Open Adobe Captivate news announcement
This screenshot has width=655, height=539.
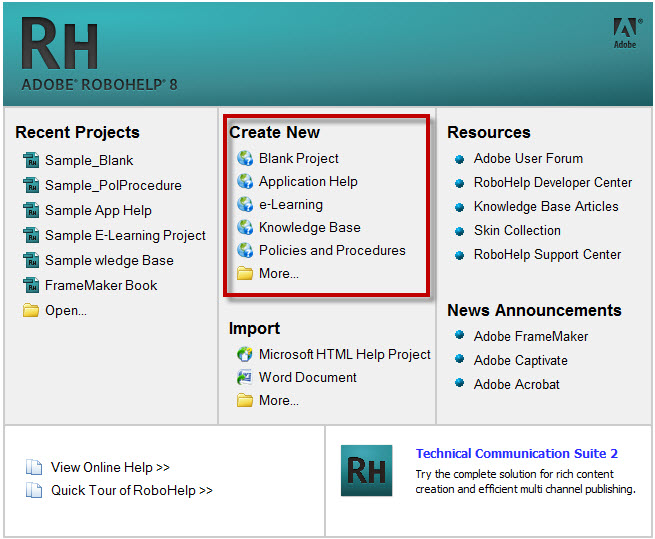click(520, 361)
